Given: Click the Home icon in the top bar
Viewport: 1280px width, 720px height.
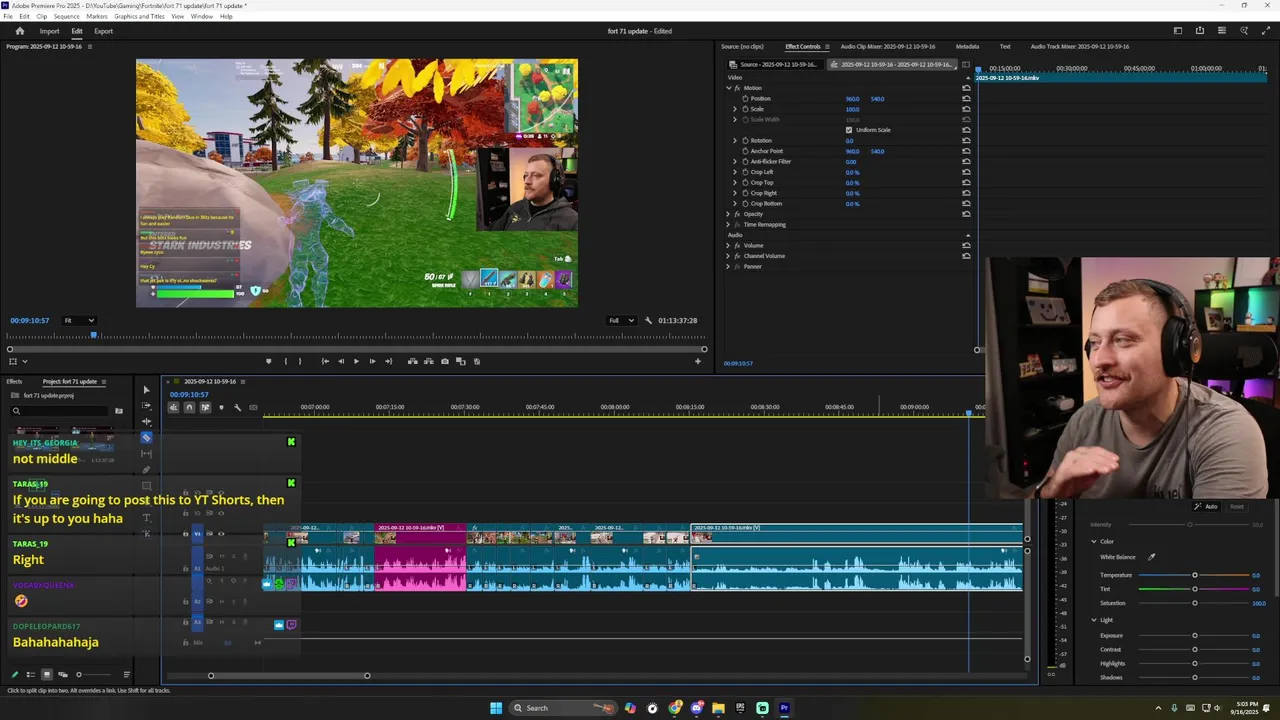Looking at the screenshot, I should tap(19, 31).
